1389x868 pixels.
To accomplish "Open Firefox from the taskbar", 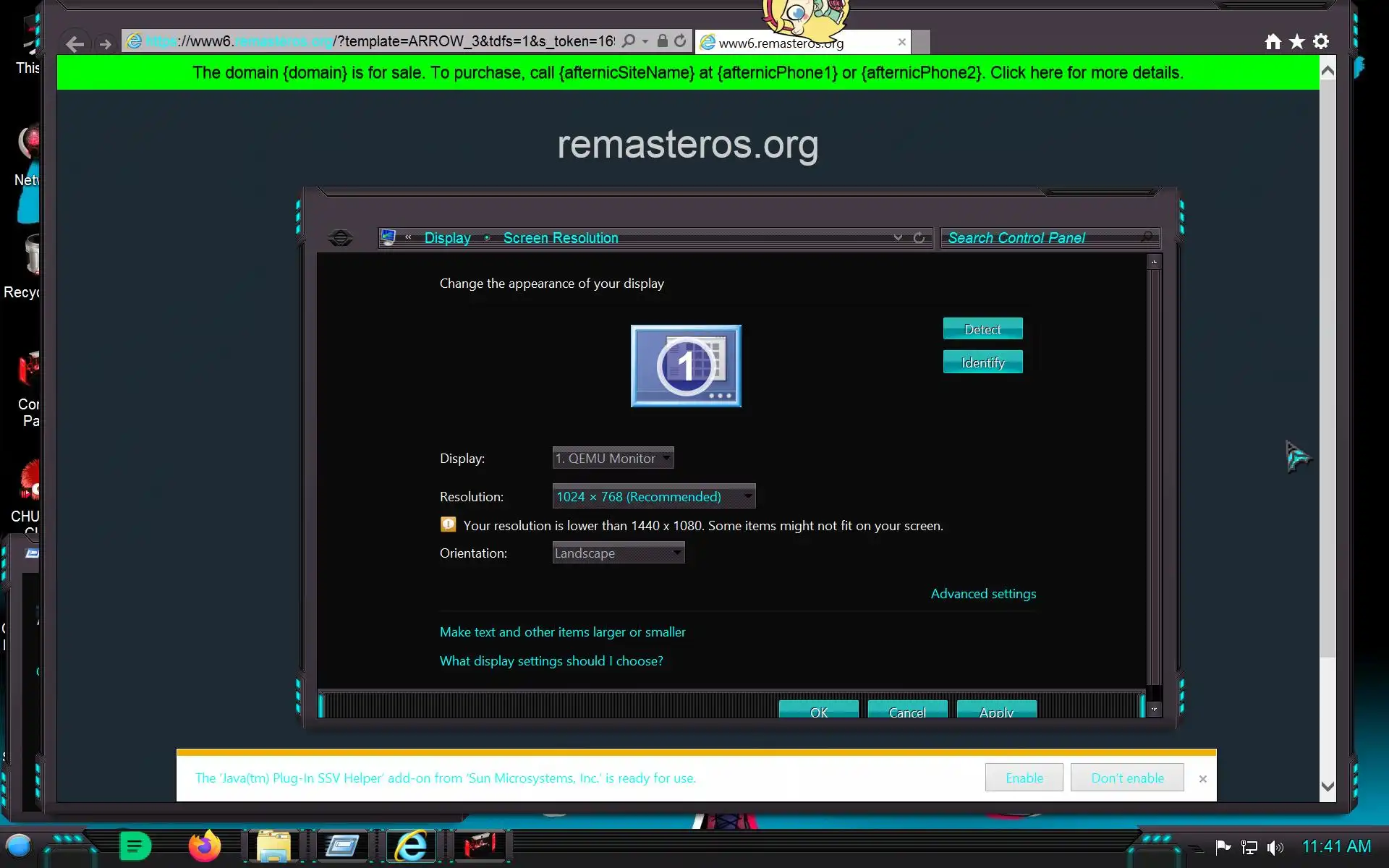I will [204, 846].
